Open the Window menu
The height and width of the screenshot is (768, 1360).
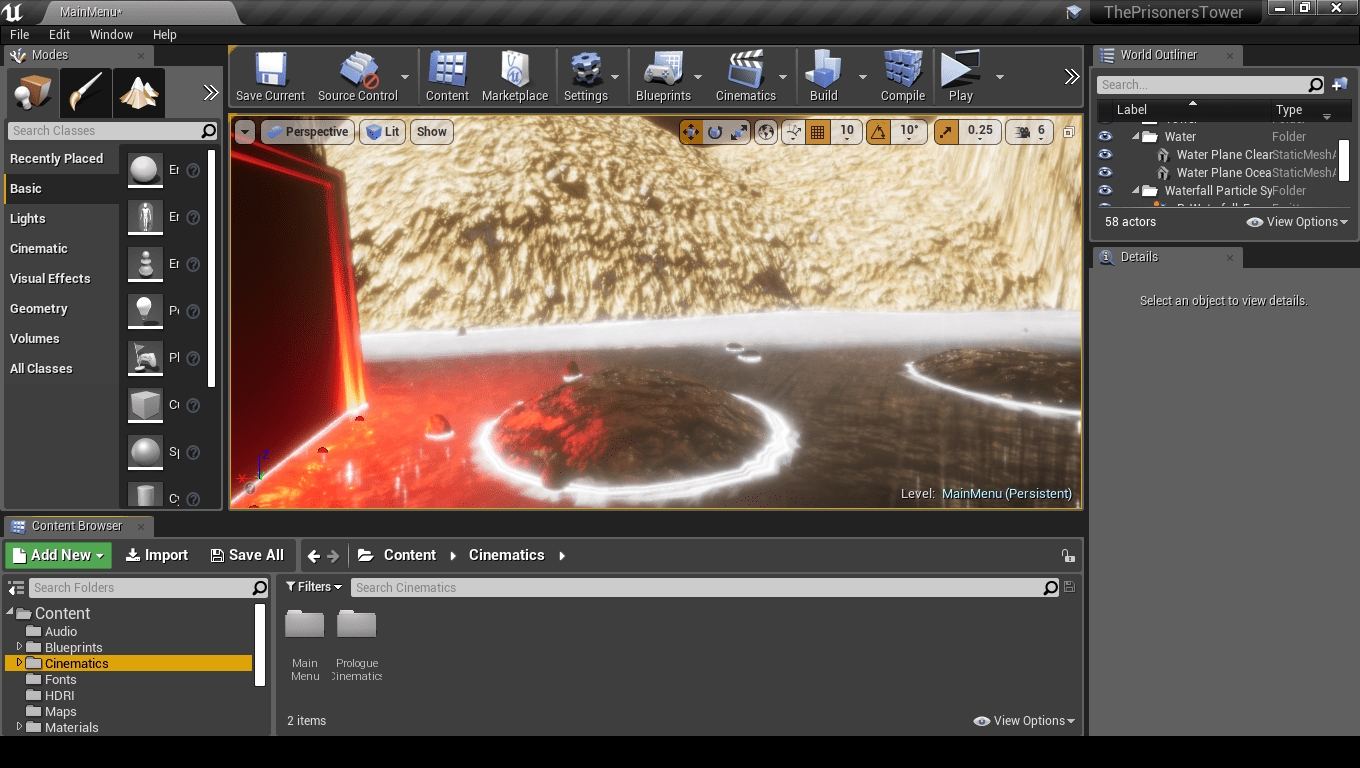point(111,34)
